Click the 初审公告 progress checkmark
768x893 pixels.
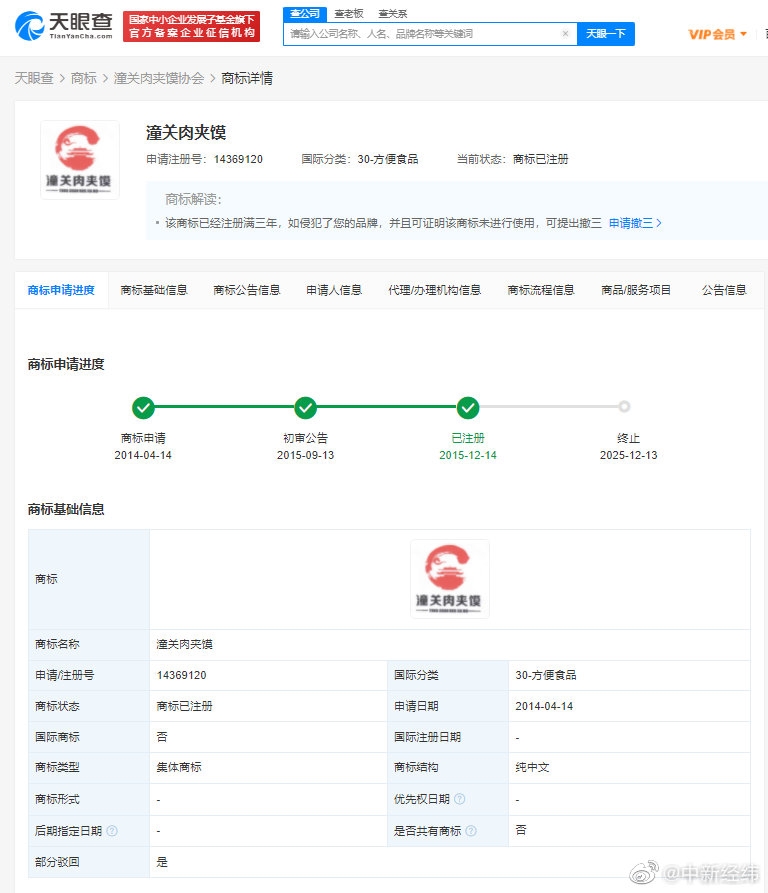point(305,408)
